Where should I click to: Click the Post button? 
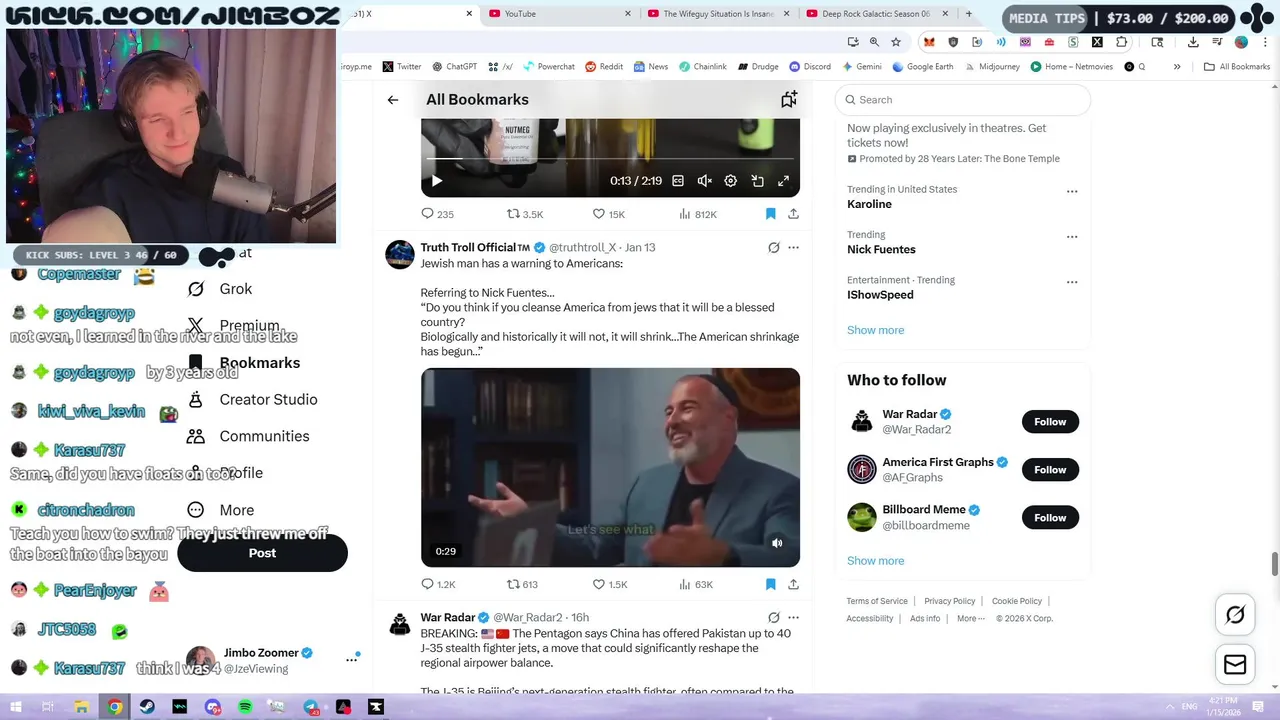click(x=262, y=553)
